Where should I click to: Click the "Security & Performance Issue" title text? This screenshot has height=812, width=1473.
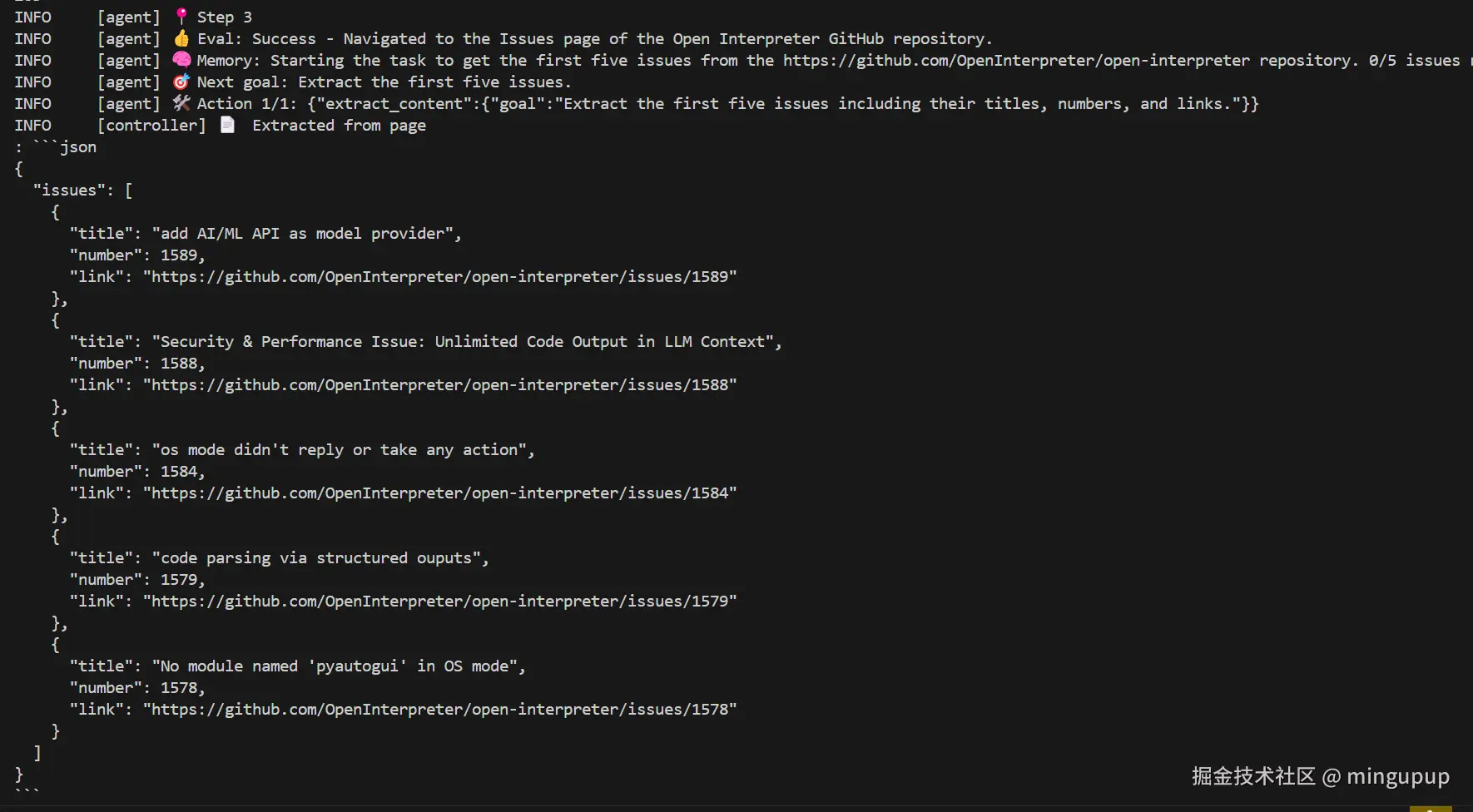[466, 342]
